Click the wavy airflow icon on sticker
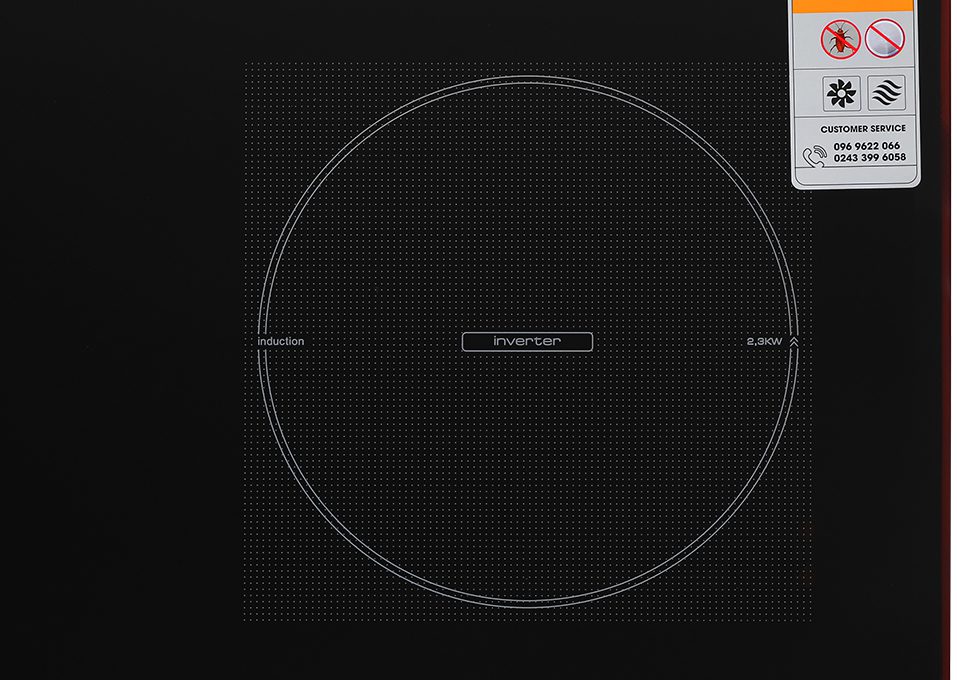The image size is (957, 680). 886,93
